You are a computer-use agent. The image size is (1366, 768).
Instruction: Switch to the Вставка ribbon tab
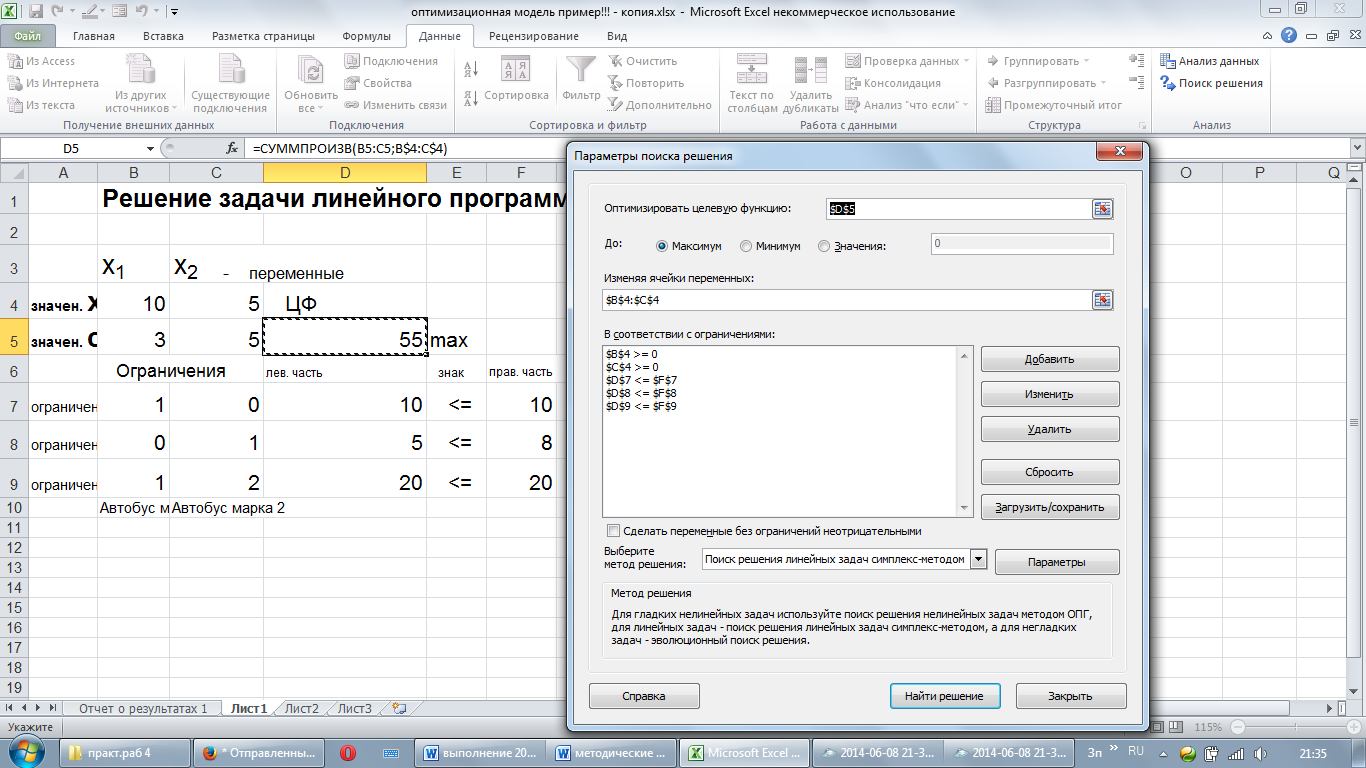pyautogui.click(x=163, y=36)
